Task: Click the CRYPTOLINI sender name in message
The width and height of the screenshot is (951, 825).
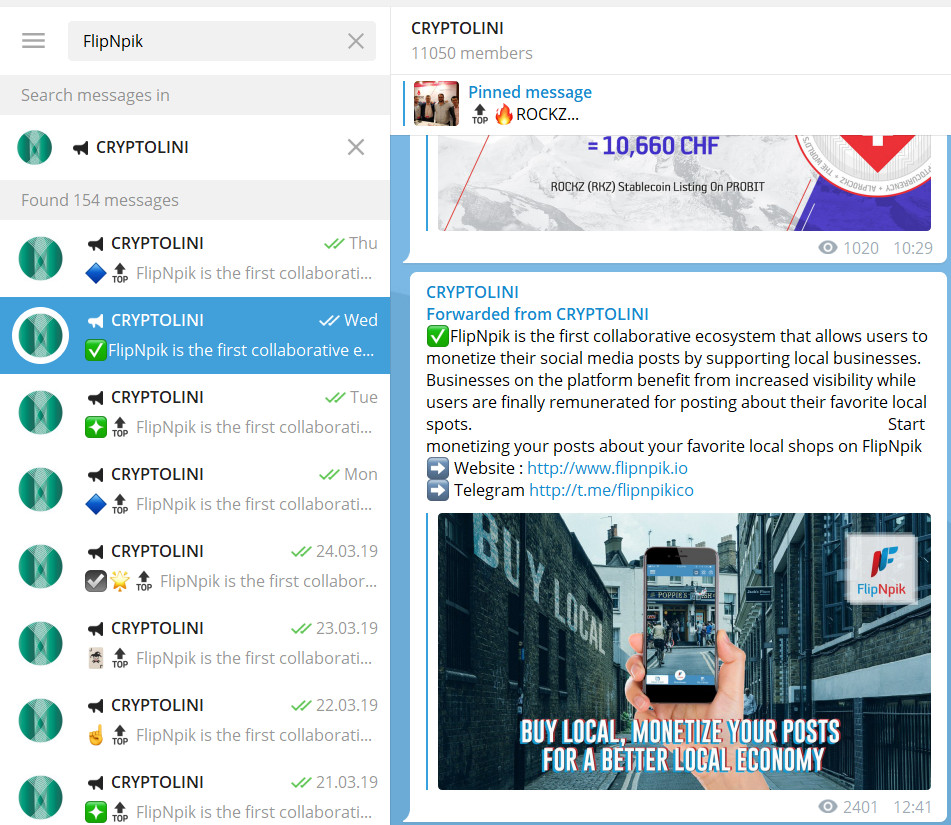Action: point(472,292)
